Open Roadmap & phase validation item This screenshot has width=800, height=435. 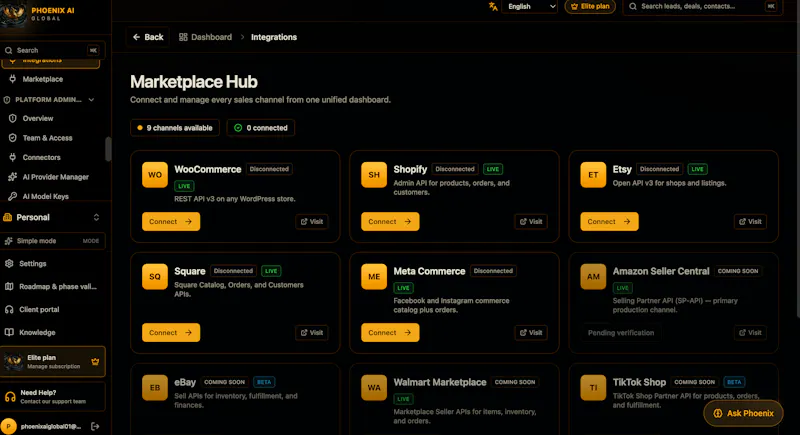click(53, 287)
